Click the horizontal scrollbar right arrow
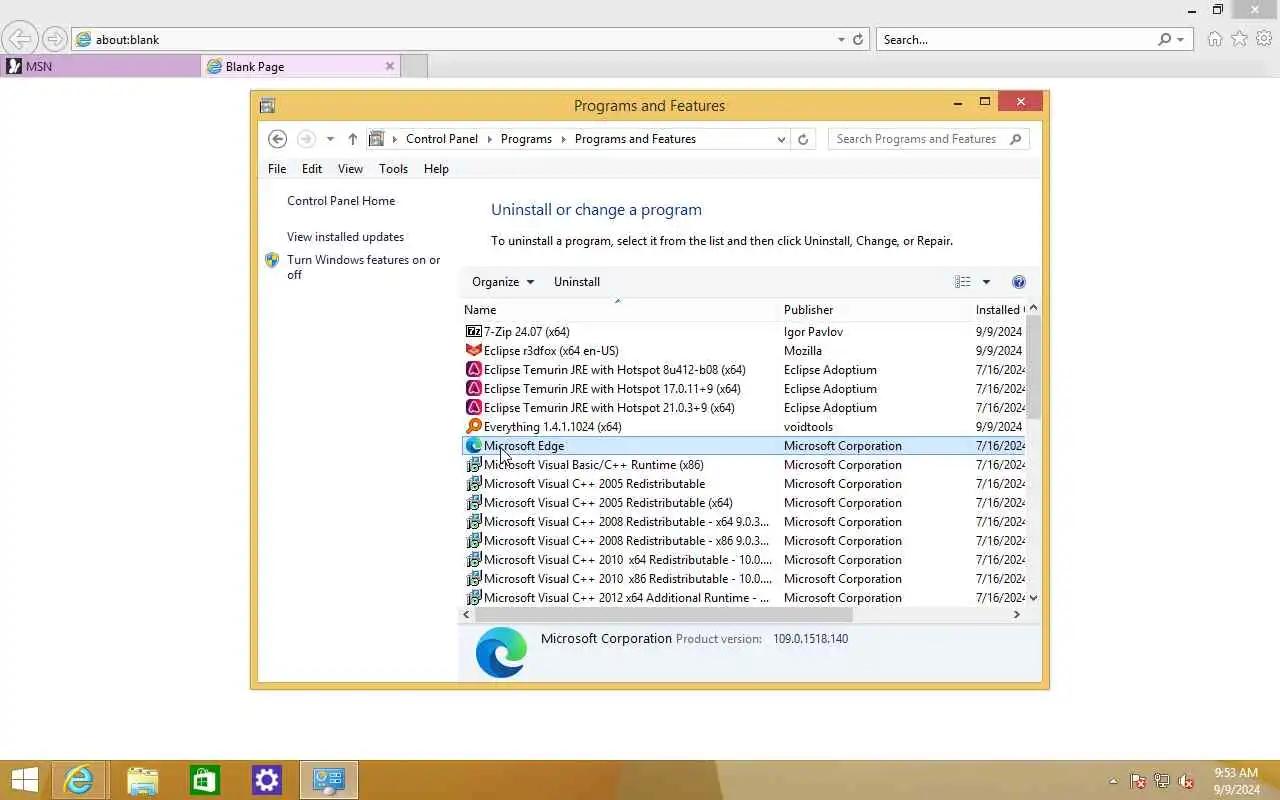1280x800 pixels. point(1017,614)
